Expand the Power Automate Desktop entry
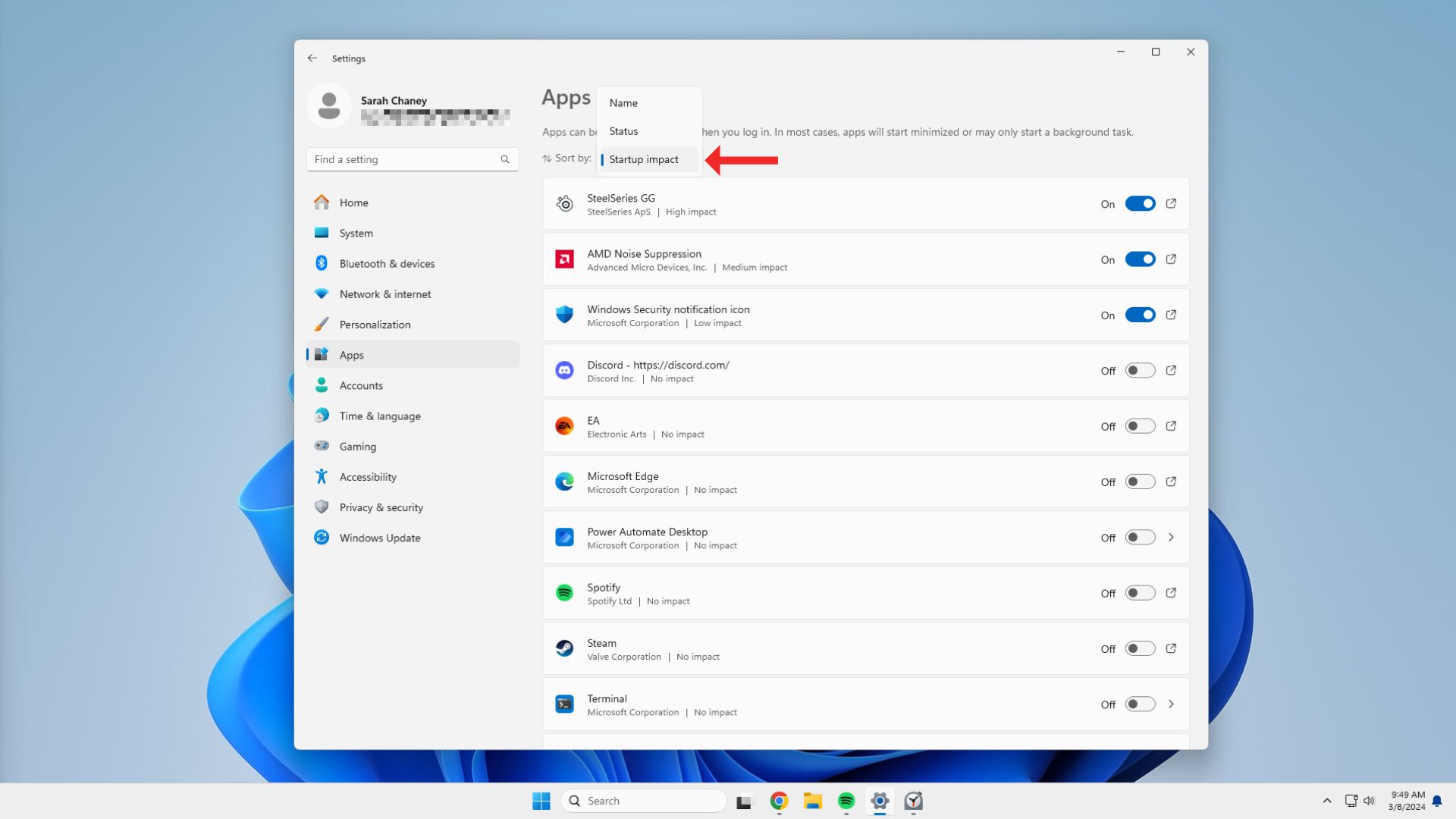 1170,538
